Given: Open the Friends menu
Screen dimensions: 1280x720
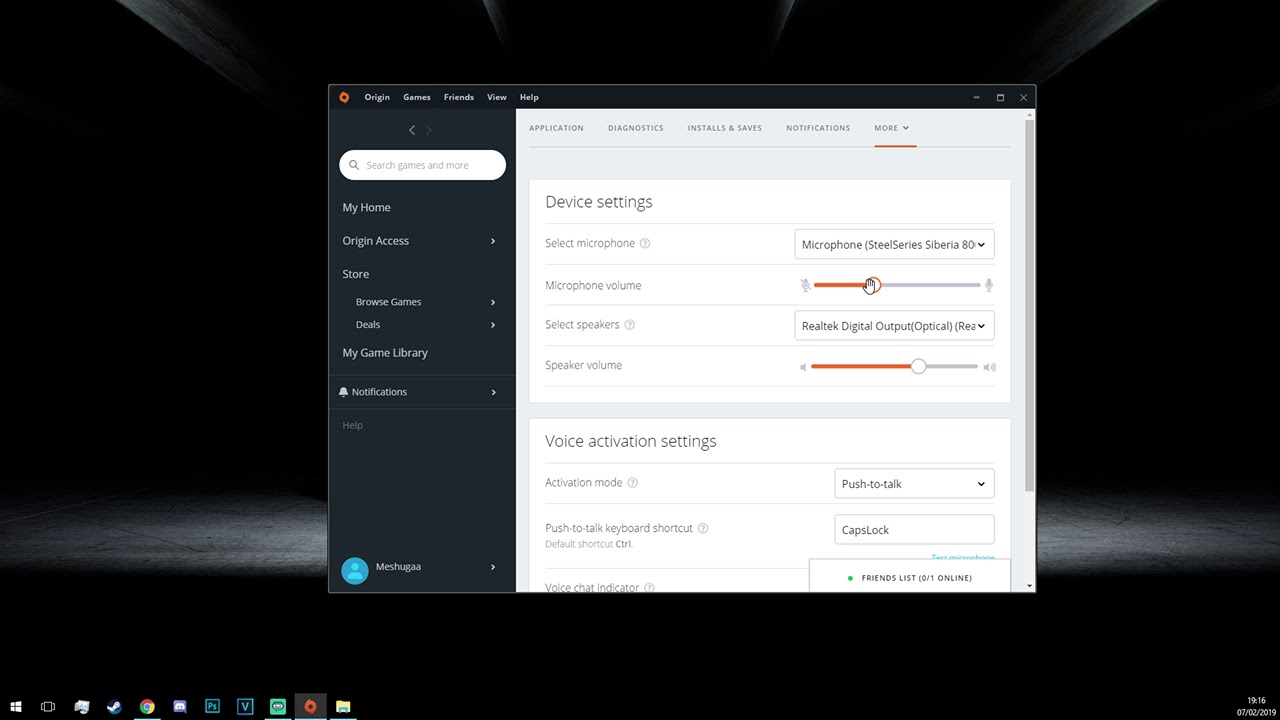Looking at the screenshot, I should point(459,97).
